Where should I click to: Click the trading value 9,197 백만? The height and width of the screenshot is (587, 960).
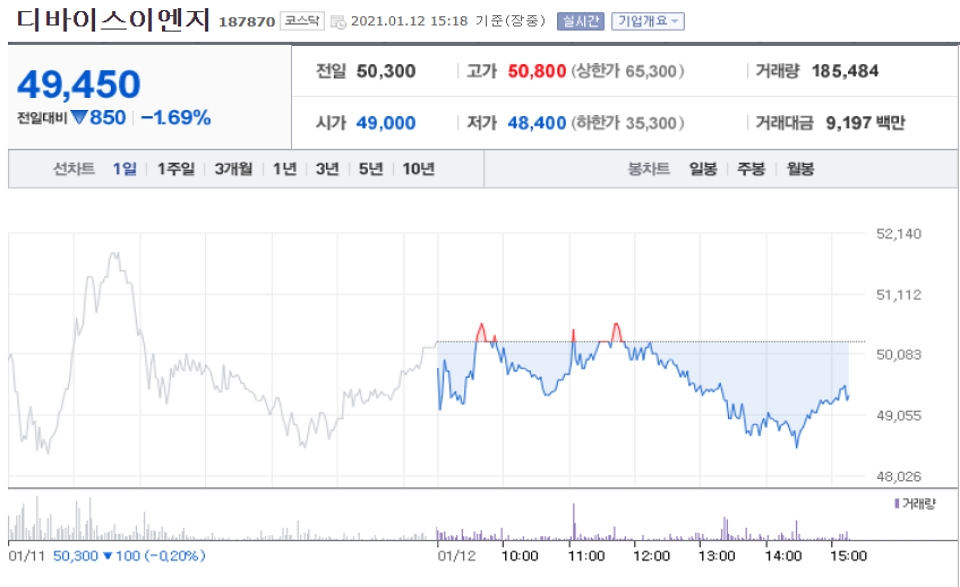pyautogui.click(x=865, y=123)
